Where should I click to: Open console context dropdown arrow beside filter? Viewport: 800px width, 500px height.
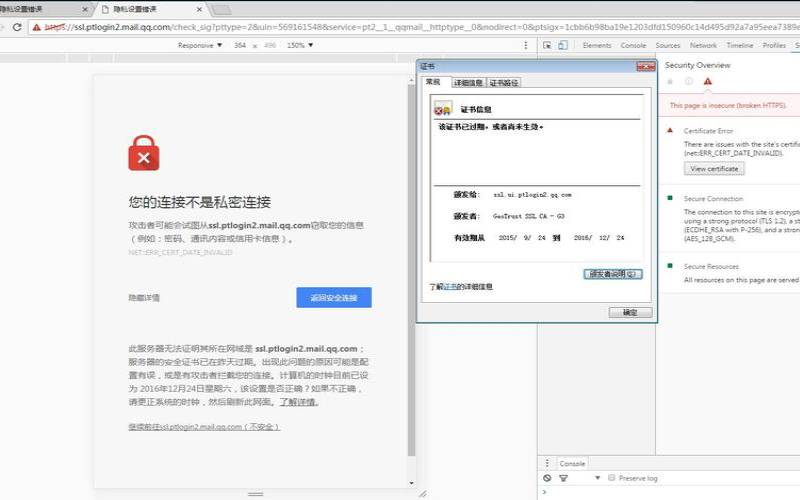pyautogui.click(x=597, y=478)
